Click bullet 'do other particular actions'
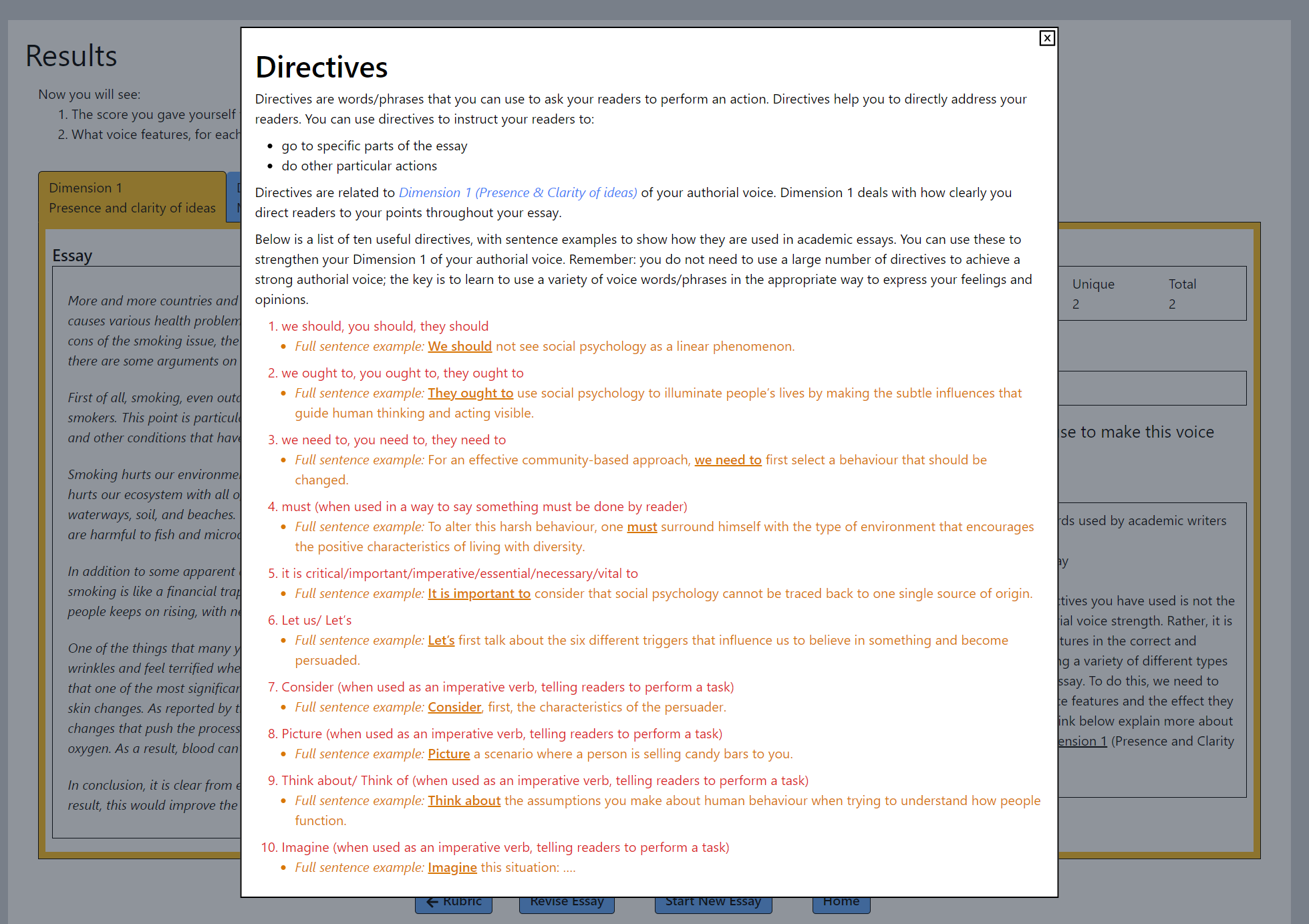 [359, 166]
